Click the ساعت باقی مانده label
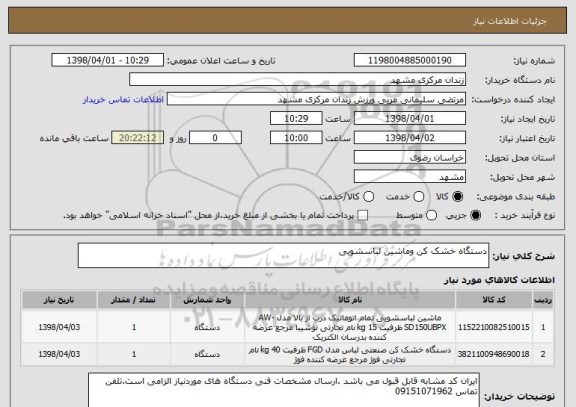This screenshot has height=407, width=576. click(74, 138)
